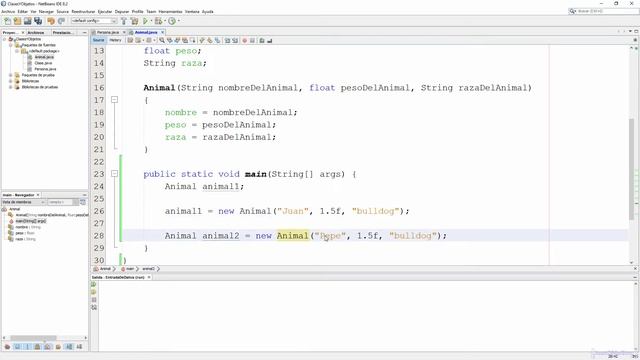Click the Debug Project toolbar icon

[x=158, y=21]
